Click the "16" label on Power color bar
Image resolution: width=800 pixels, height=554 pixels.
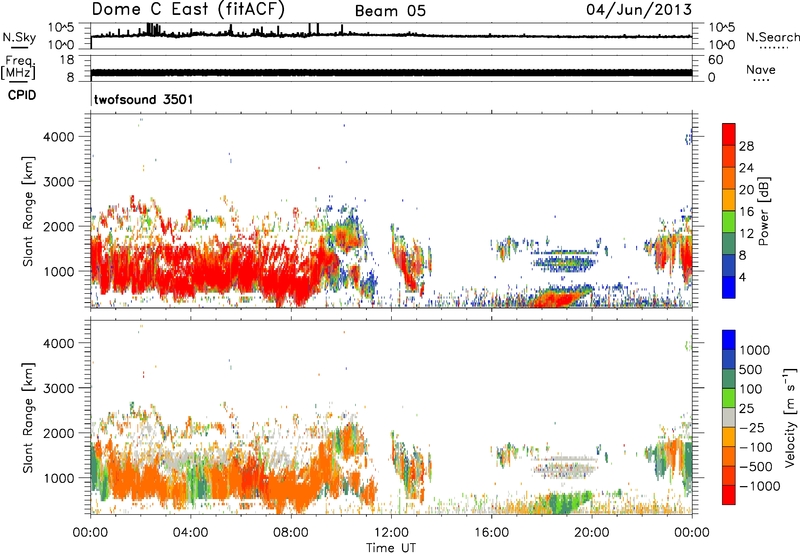tap(746, 212)
